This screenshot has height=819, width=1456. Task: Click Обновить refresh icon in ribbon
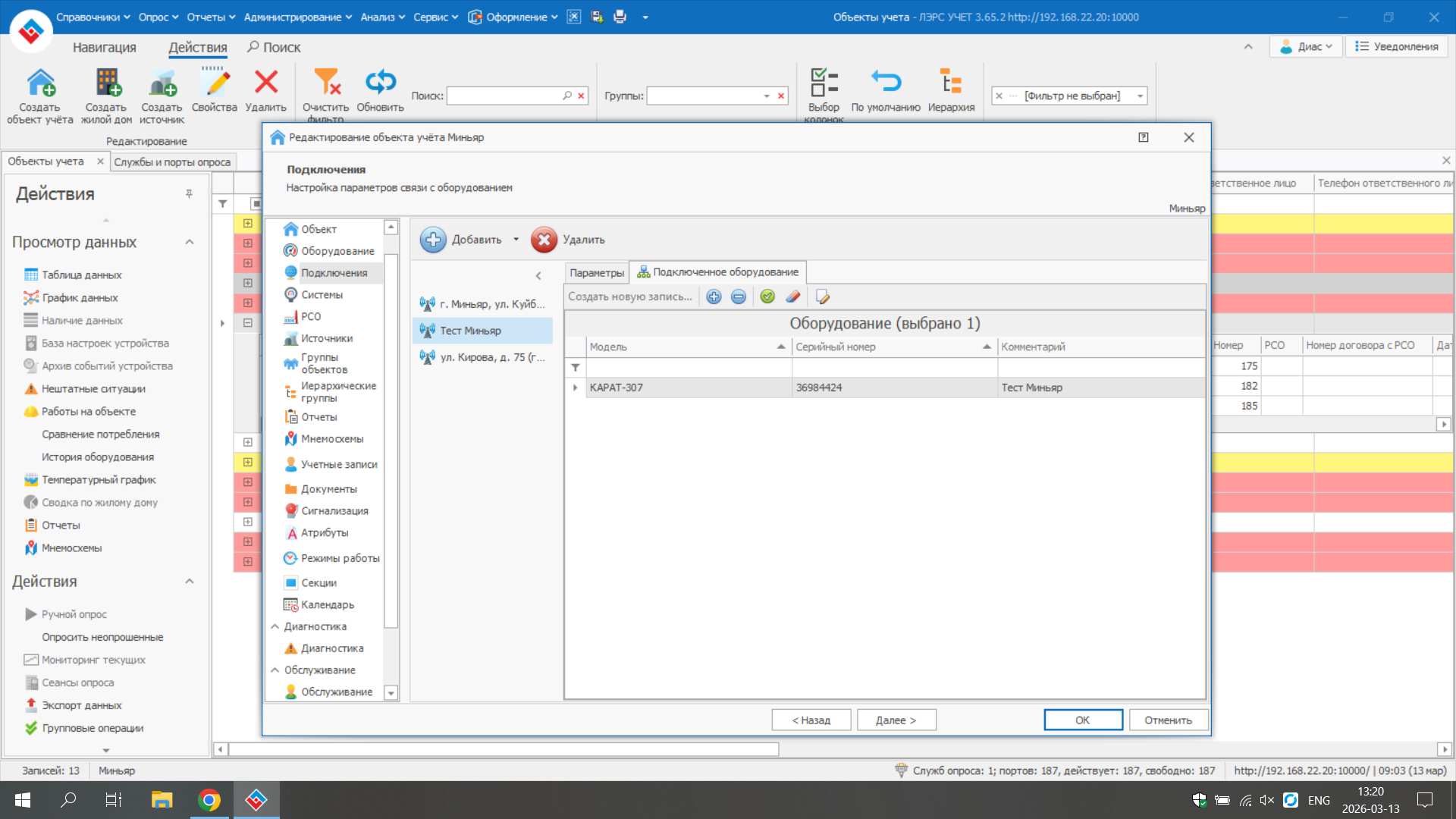(380, 82)
